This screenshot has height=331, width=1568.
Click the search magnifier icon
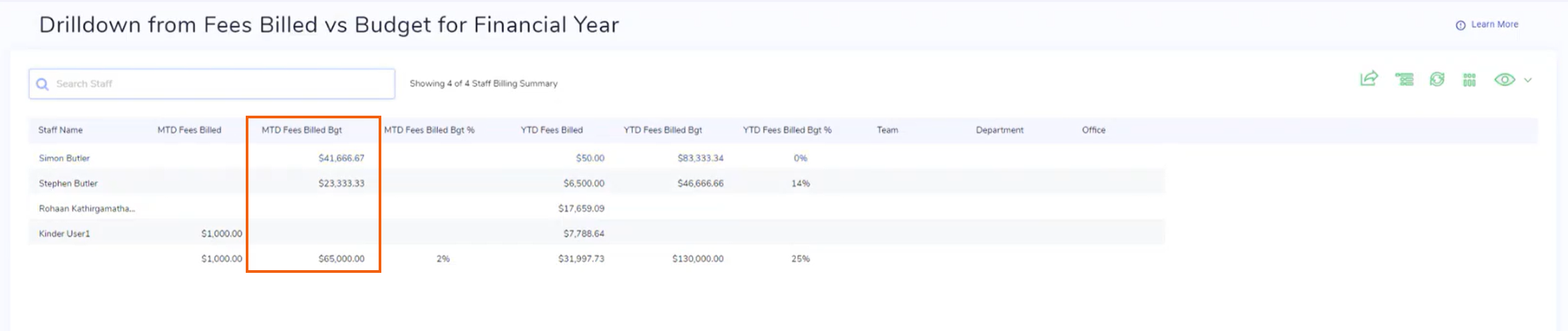(x=42, y=84)
